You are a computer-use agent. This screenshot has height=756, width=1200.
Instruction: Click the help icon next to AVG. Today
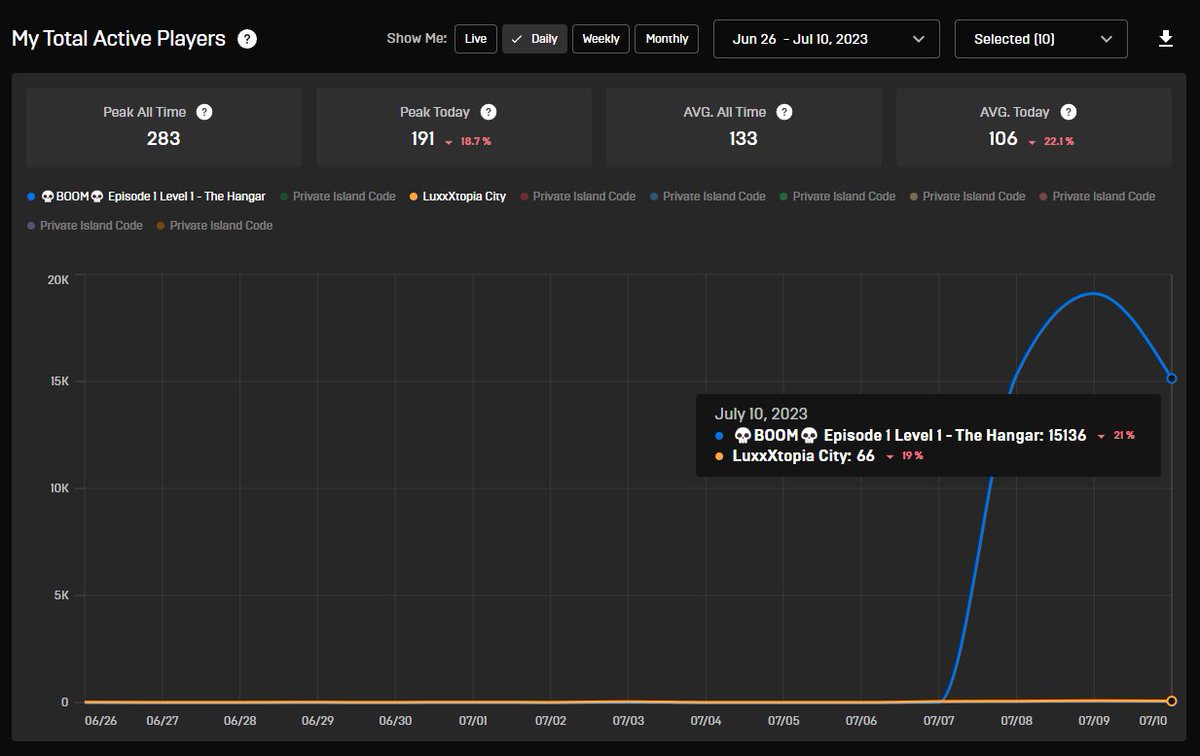tap(1068, 112)
